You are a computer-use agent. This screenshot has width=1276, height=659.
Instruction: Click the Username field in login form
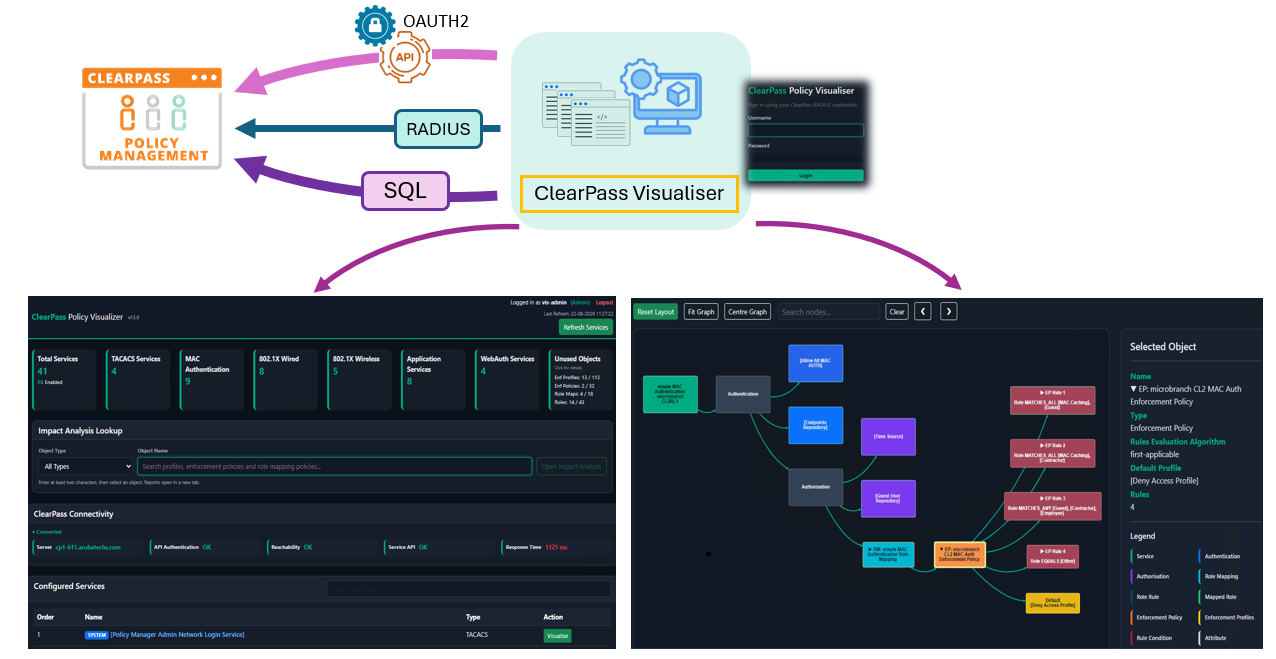[x=805, y=130]
